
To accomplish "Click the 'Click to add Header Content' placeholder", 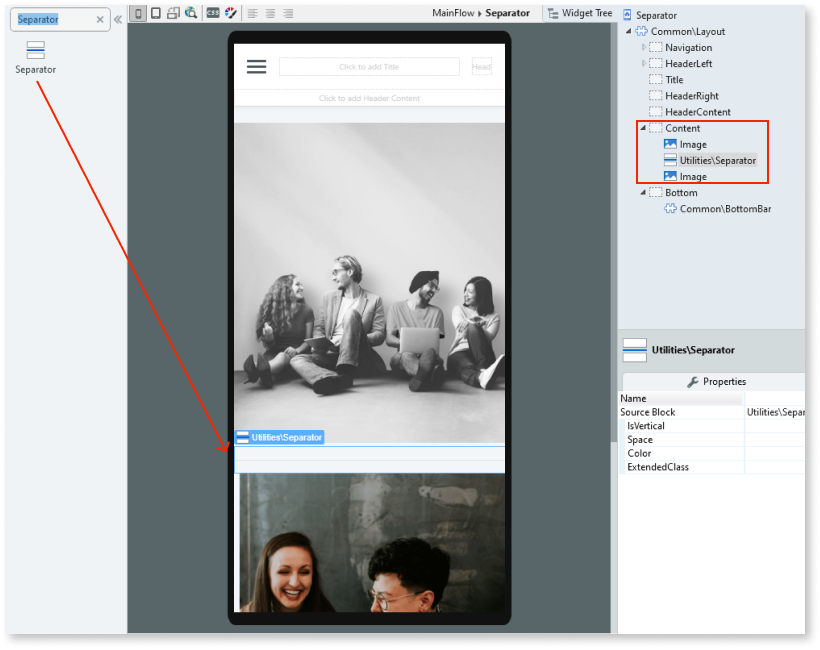I will (371, 99).
